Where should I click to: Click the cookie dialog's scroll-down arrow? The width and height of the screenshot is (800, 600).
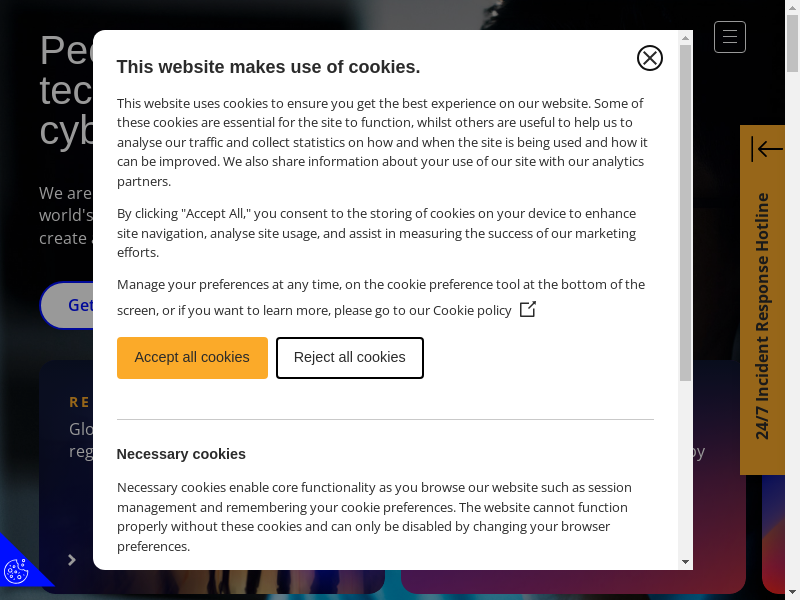(x=685, y=562)
